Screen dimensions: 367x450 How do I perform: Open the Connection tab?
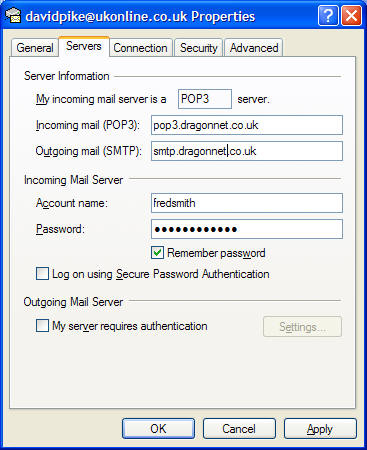140,48
